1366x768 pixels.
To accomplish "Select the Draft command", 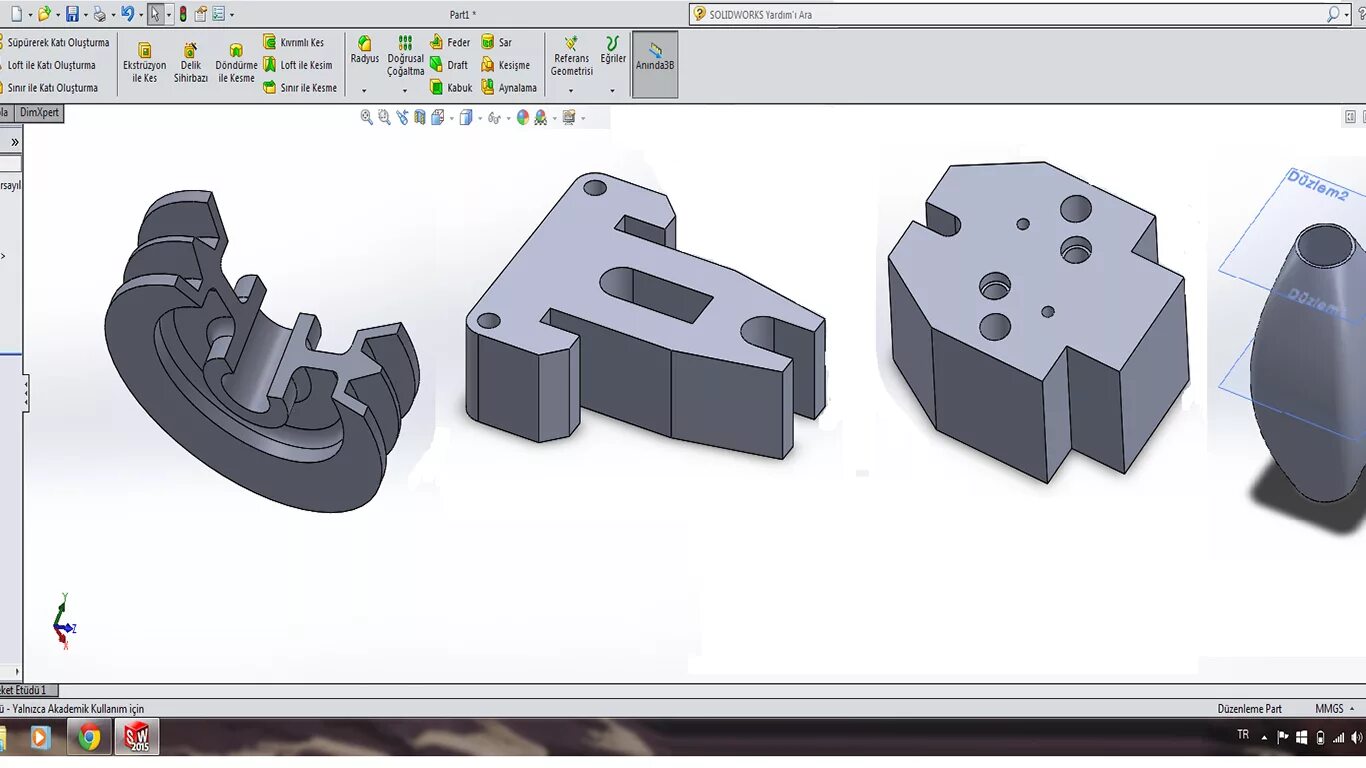I will [x=449, y=65].
